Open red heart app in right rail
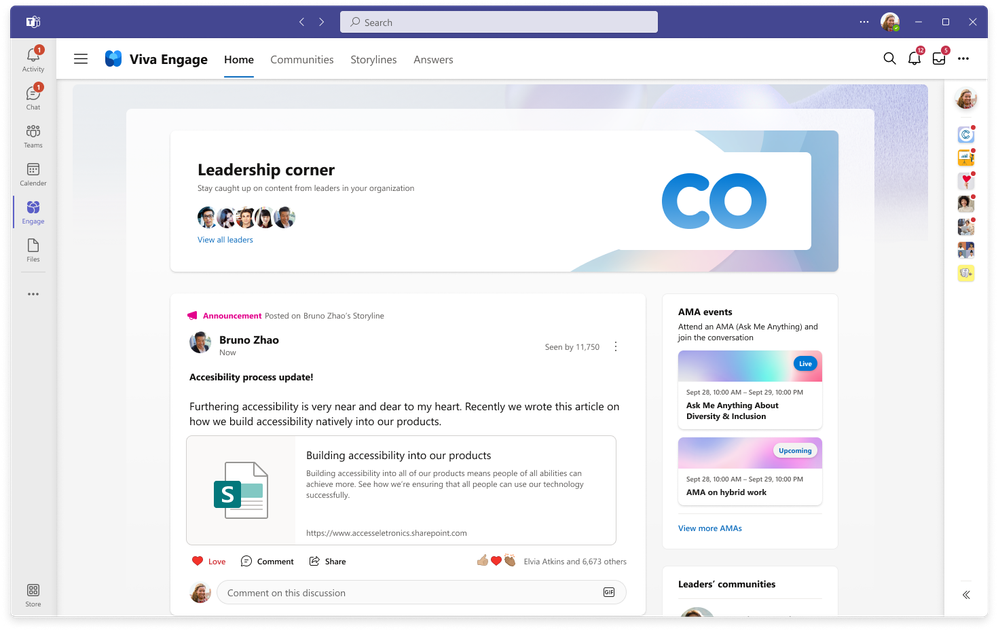The width and height of the screenshot is (998, 631). coord(966,180)
